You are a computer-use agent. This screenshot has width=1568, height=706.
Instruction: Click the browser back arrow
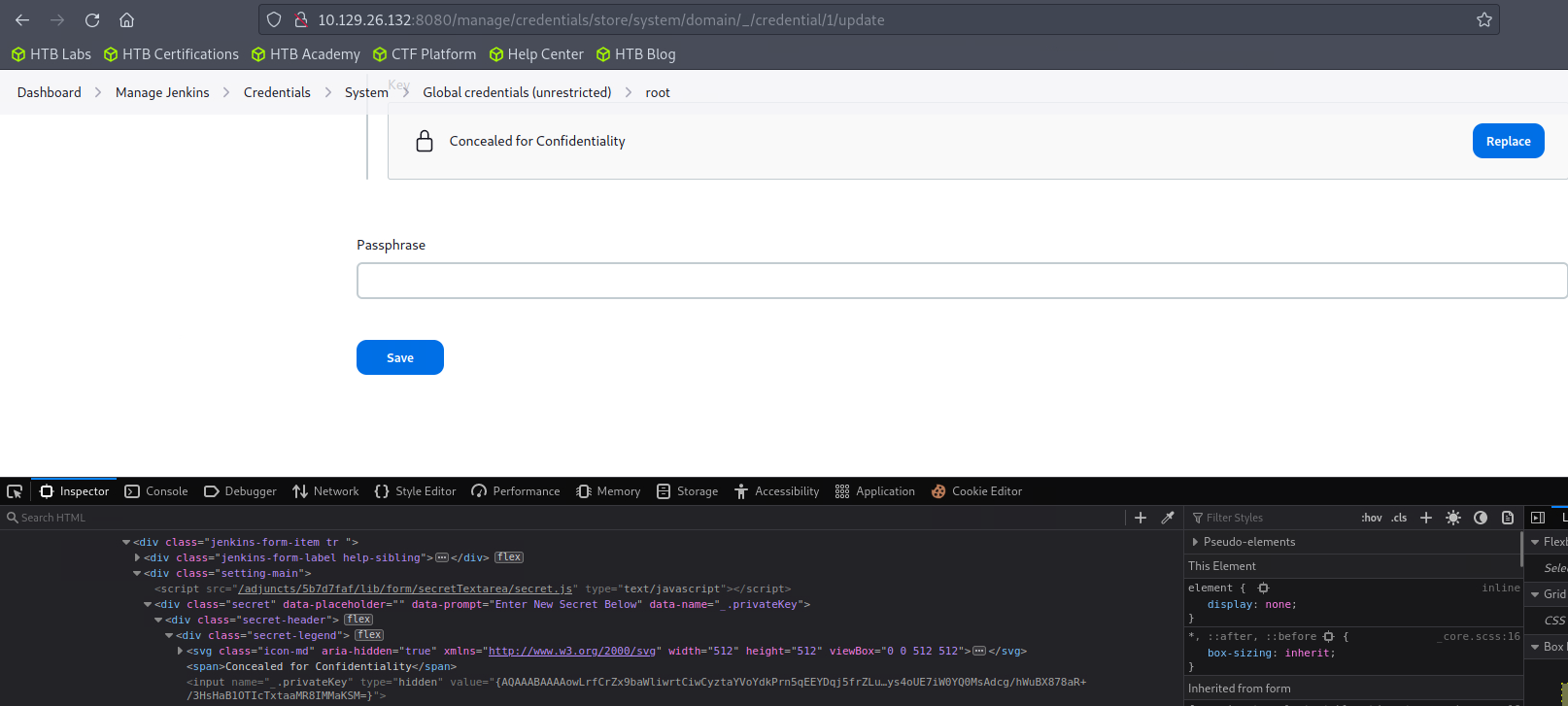click(22, 19)
